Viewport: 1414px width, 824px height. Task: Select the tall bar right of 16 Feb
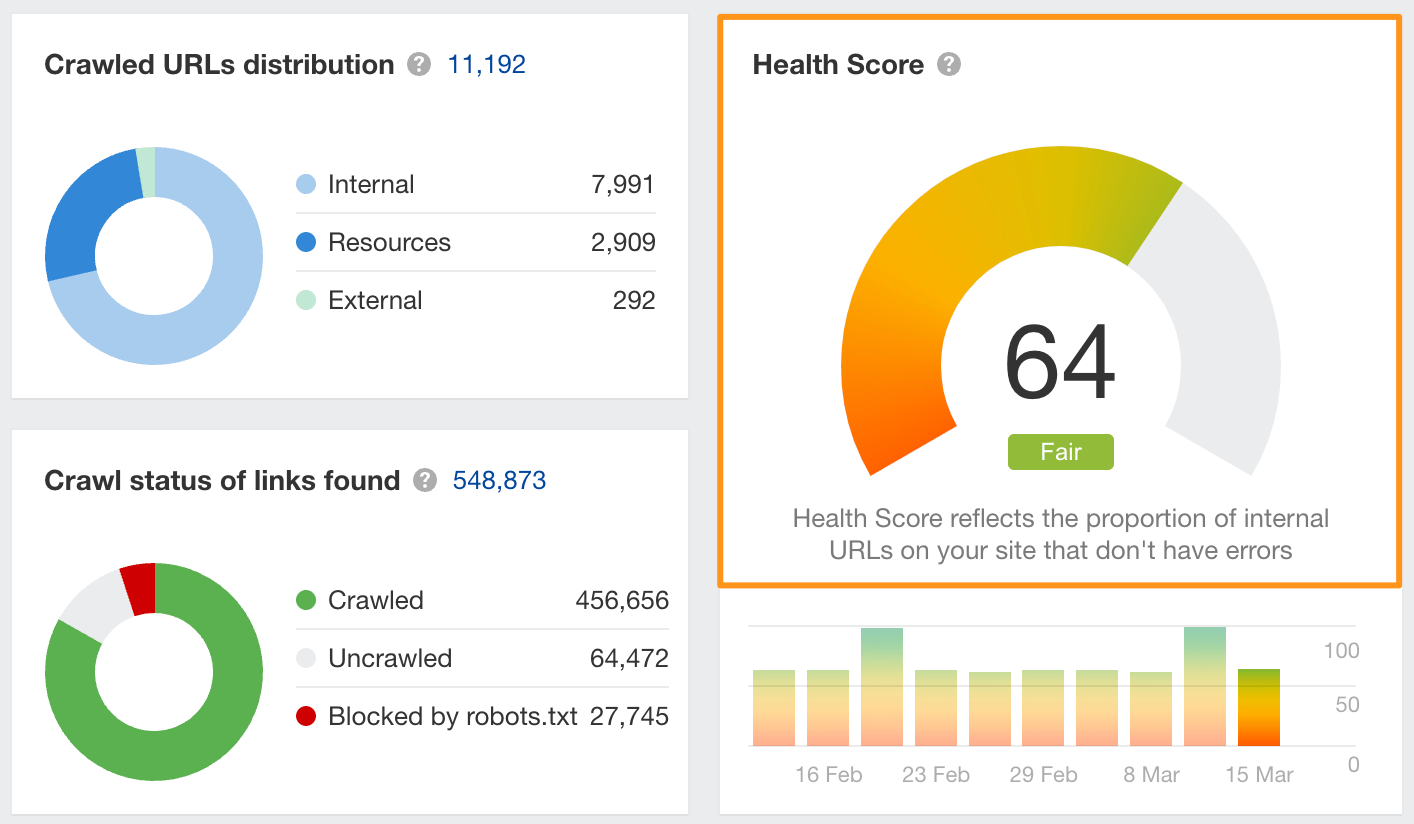[x=882, y=687]
